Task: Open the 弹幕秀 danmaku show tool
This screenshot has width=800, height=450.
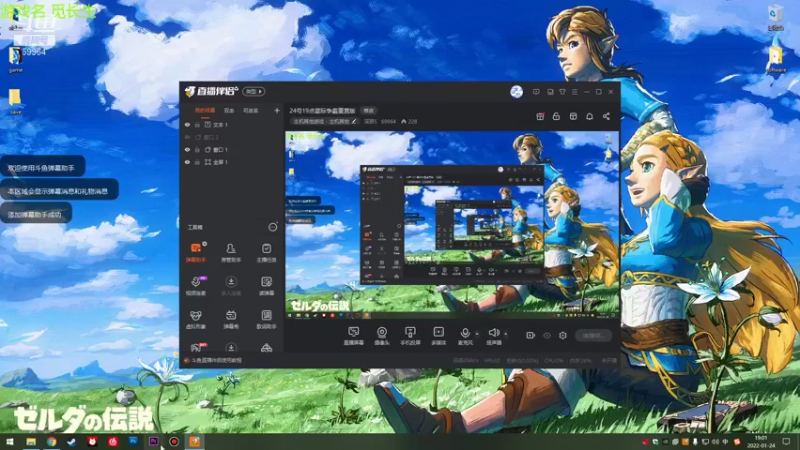Action: click(231, 319)
